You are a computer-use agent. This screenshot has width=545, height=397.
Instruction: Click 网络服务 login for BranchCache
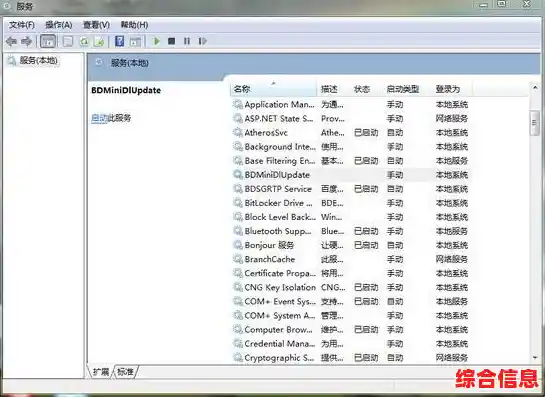click(x=452, y=259)
